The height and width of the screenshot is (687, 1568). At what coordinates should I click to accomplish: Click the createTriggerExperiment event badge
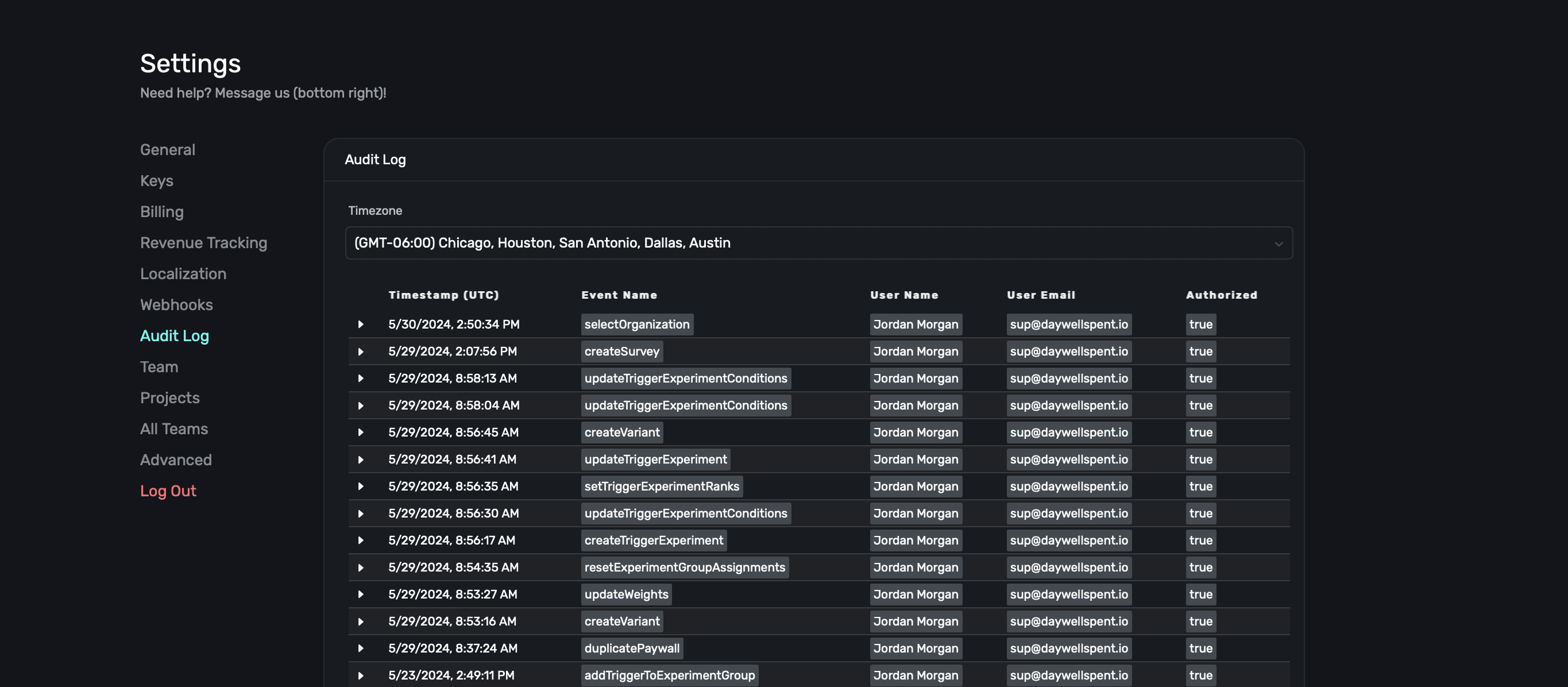tap(653, 541)
